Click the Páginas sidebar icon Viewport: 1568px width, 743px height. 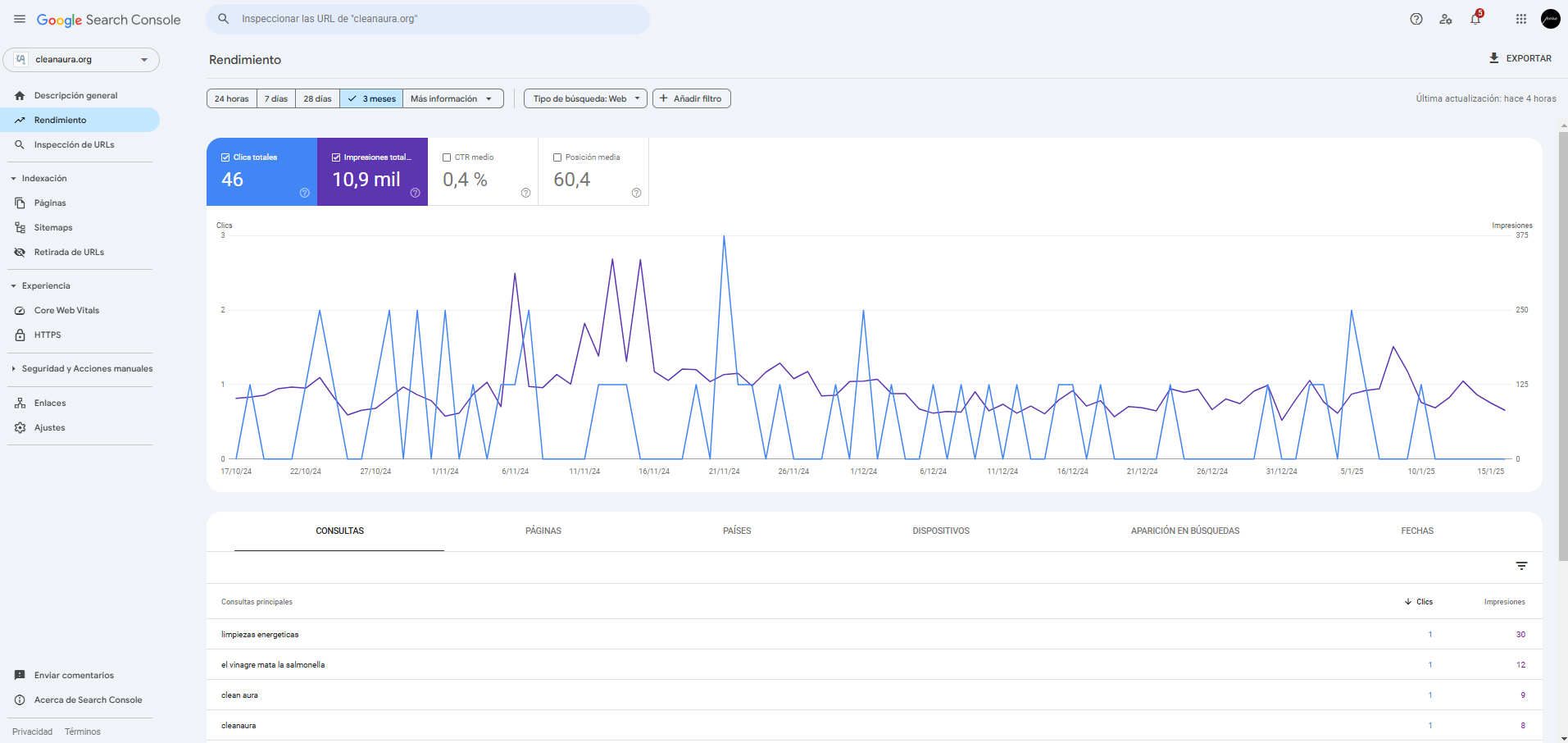(x=20, y=203)
